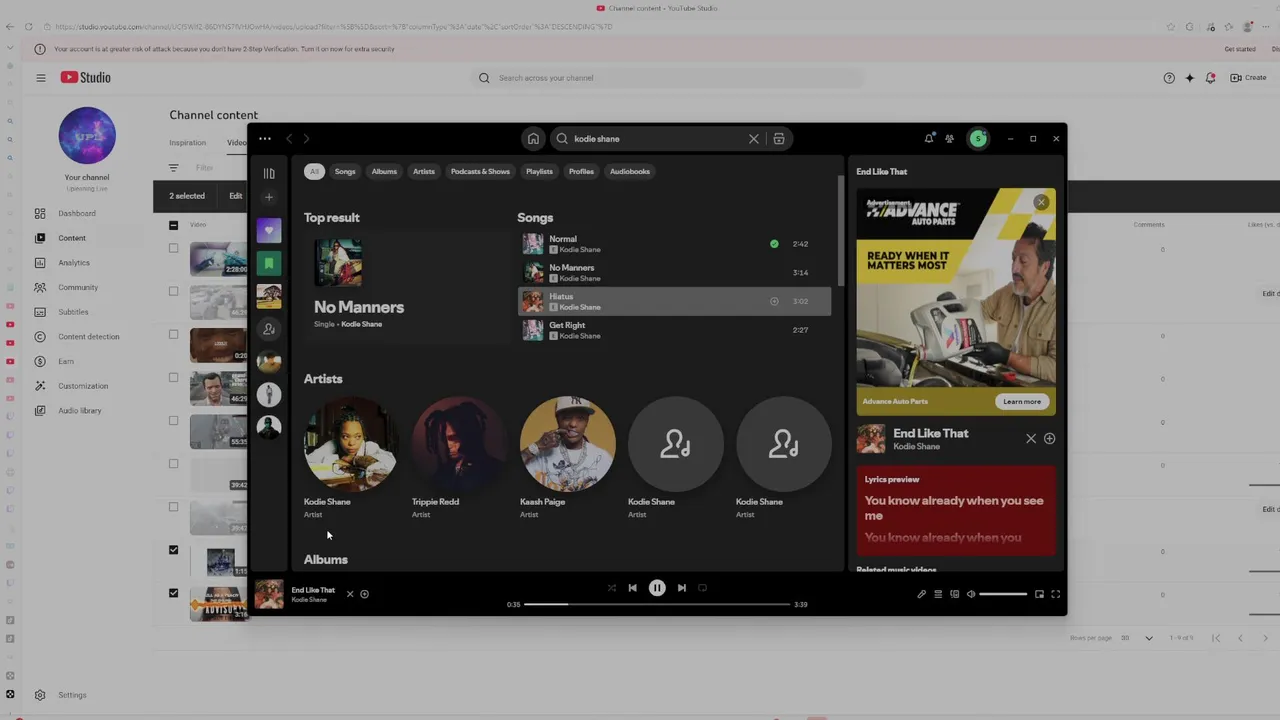Filter Spotify results by Playlists
1280x720 pixels.
(539, 172)
